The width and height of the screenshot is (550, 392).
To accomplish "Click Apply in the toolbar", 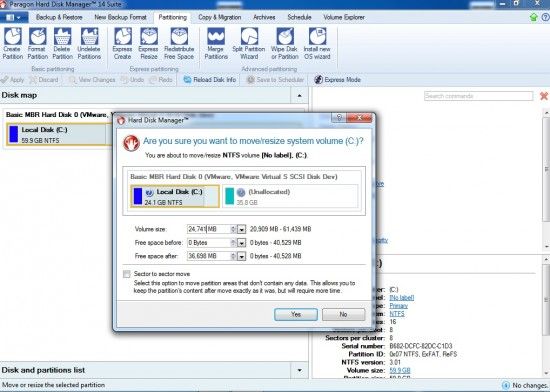I will pos(13,80).
